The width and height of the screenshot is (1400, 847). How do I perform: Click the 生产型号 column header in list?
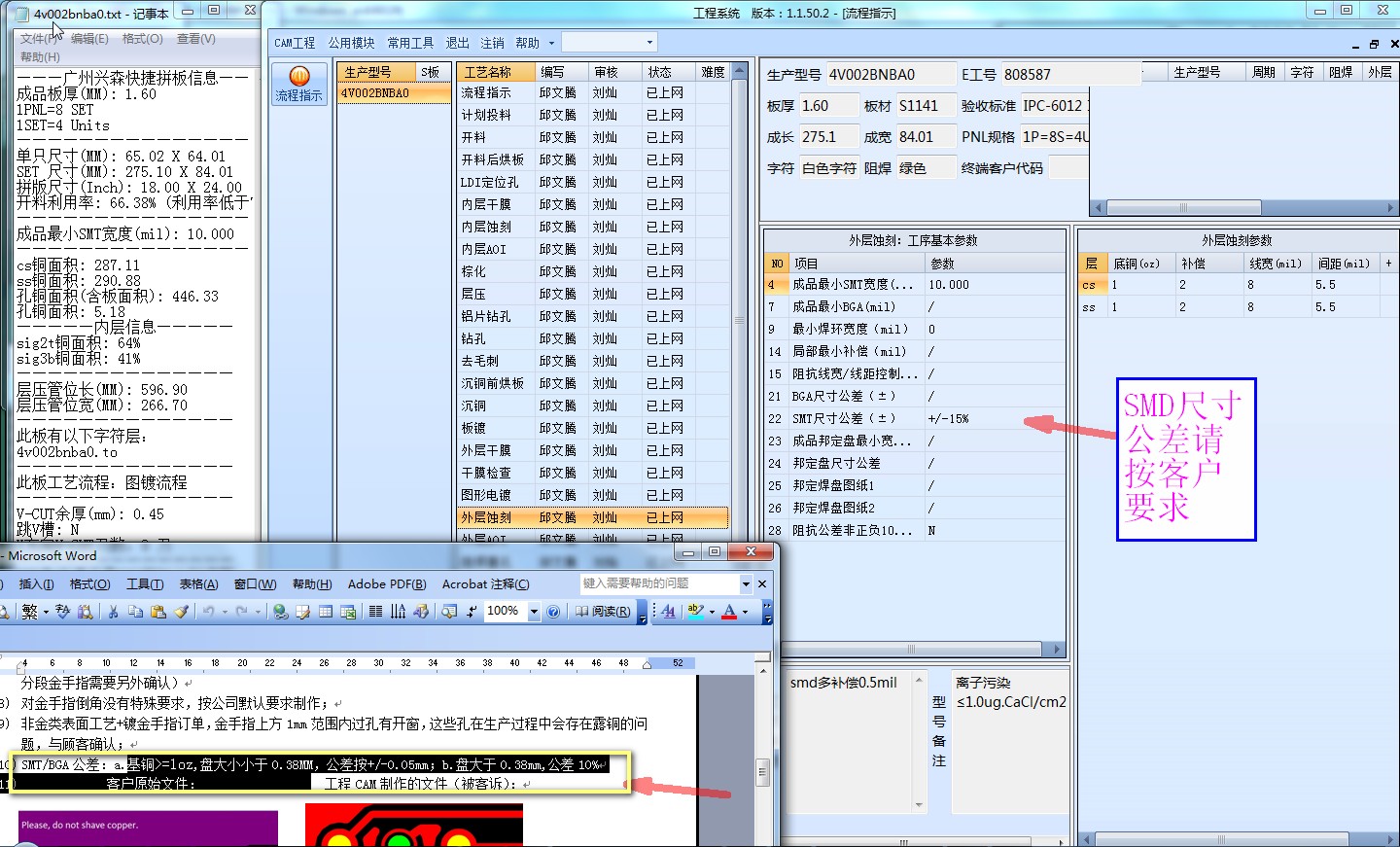pos(377,72)
